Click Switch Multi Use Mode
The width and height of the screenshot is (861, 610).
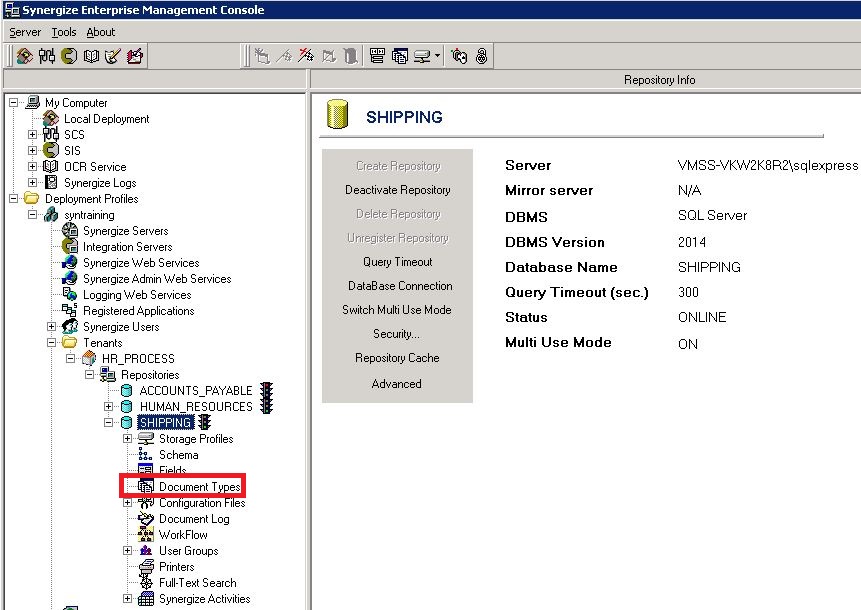(396, 310)
